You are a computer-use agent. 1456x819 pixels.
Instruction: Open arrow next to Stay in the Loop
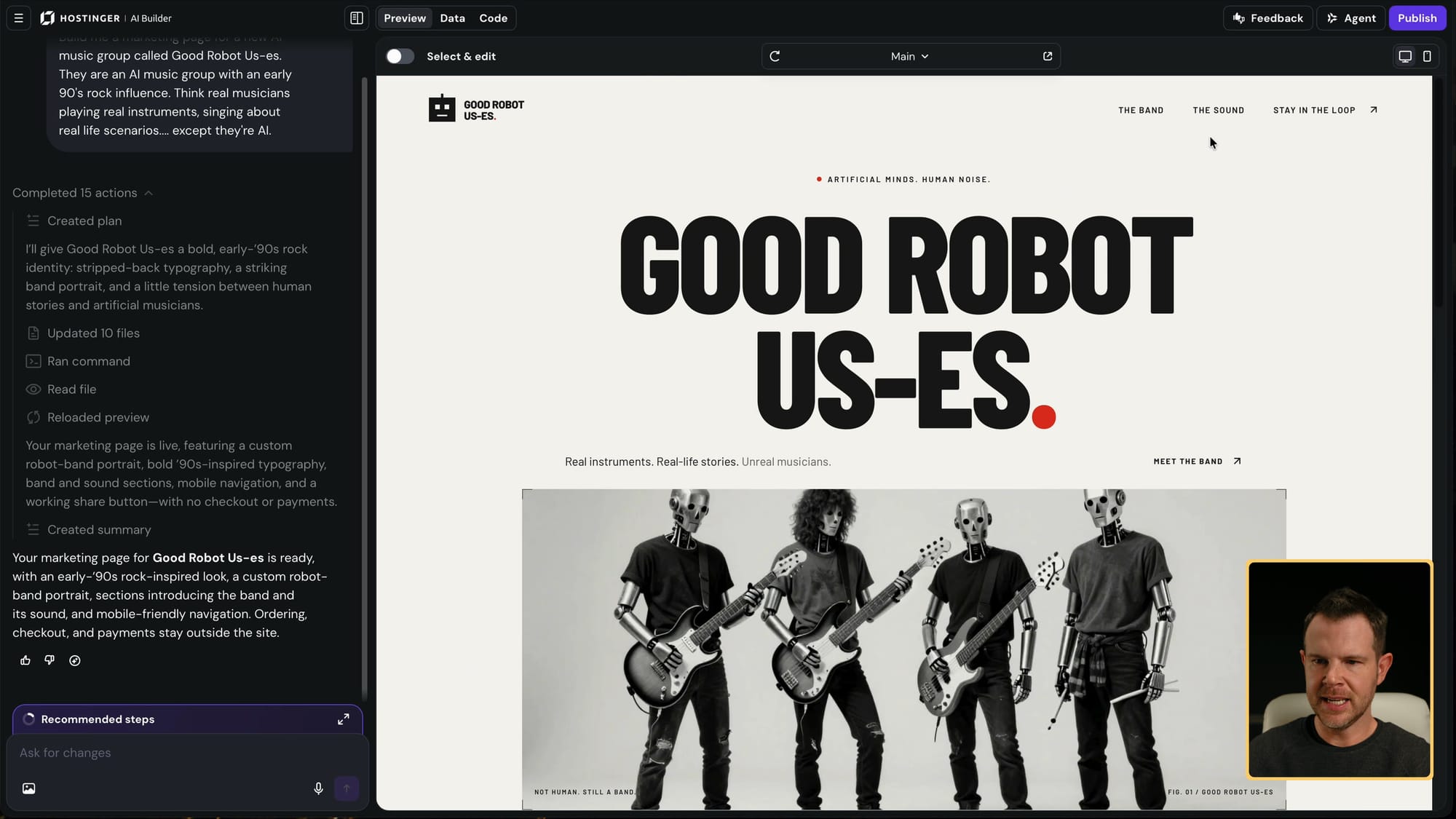pyautogui.click(x=1374, y=110)
